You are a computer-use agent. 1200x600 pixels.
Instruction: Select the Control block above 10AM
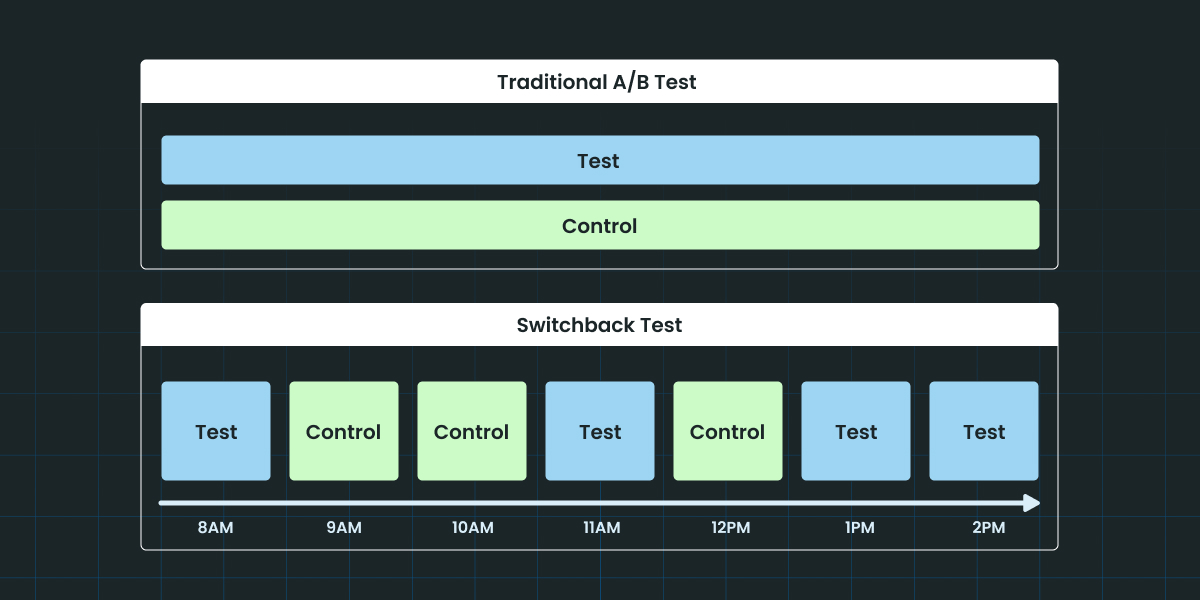(472, 431)
